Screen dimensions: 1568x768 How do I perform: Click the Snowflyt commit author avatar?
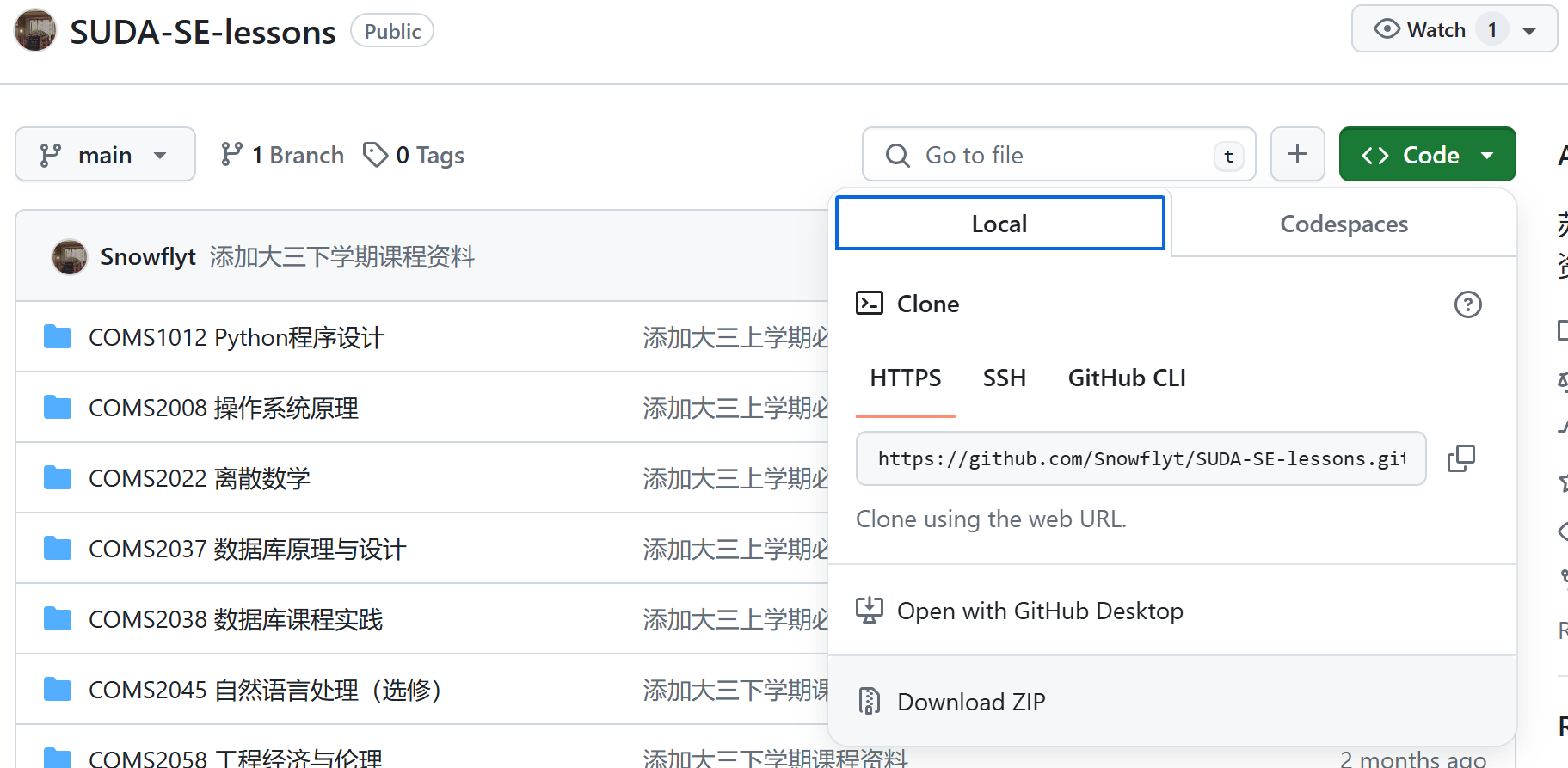pyautogui.click(x=70, y=257)
